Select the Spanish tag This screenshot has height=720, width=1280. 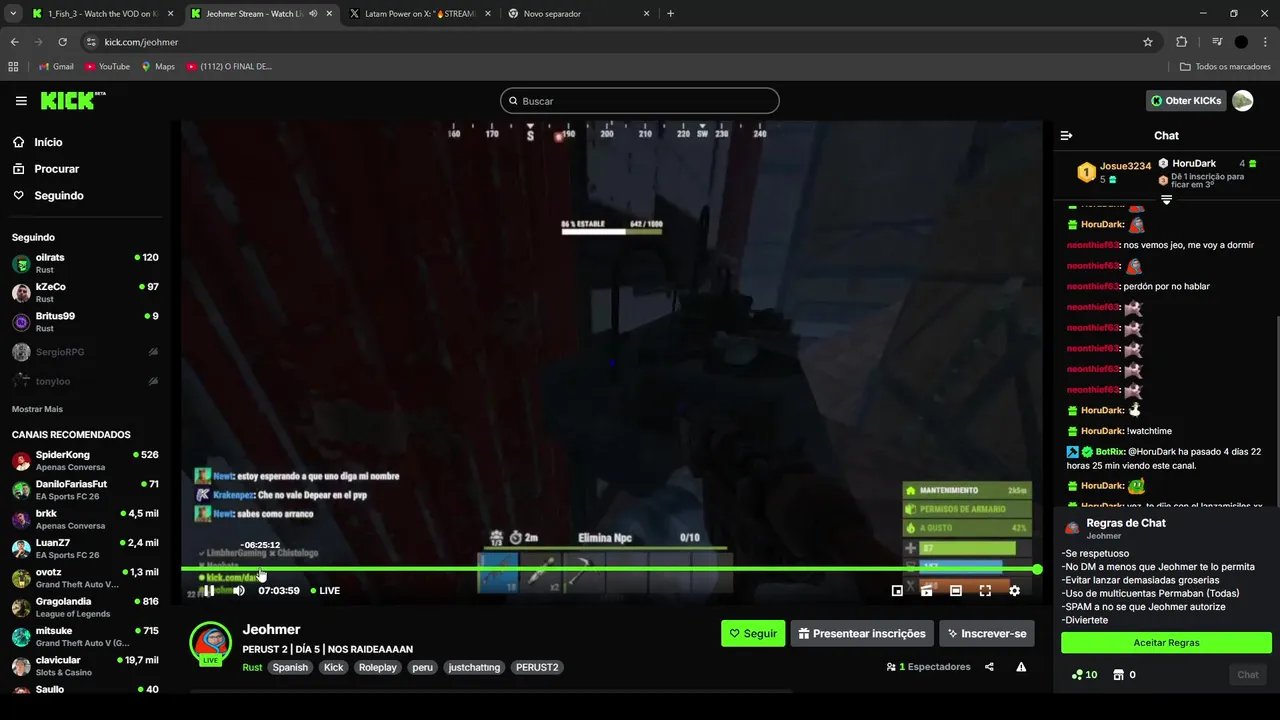click(290, 667)
